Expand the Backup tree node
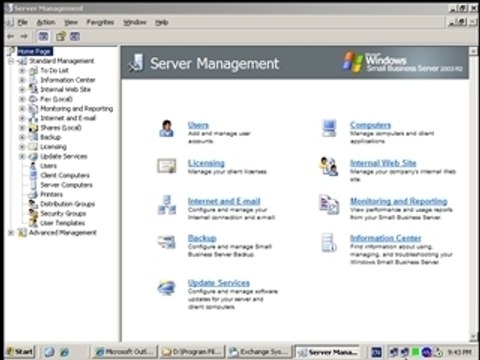 [x=22, y=137]
